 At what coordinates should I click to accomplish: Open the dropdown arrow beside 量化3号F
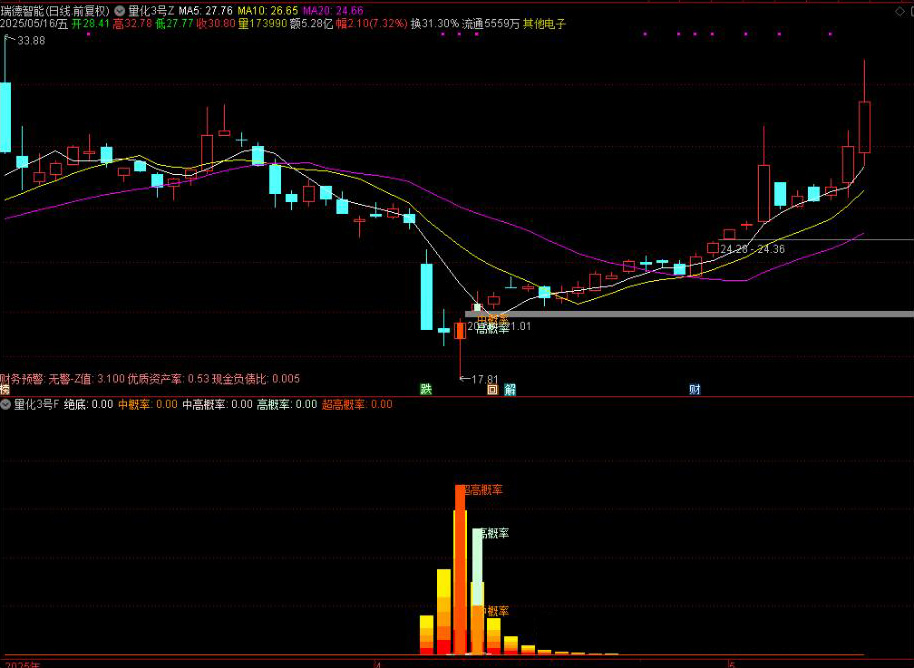6,404
